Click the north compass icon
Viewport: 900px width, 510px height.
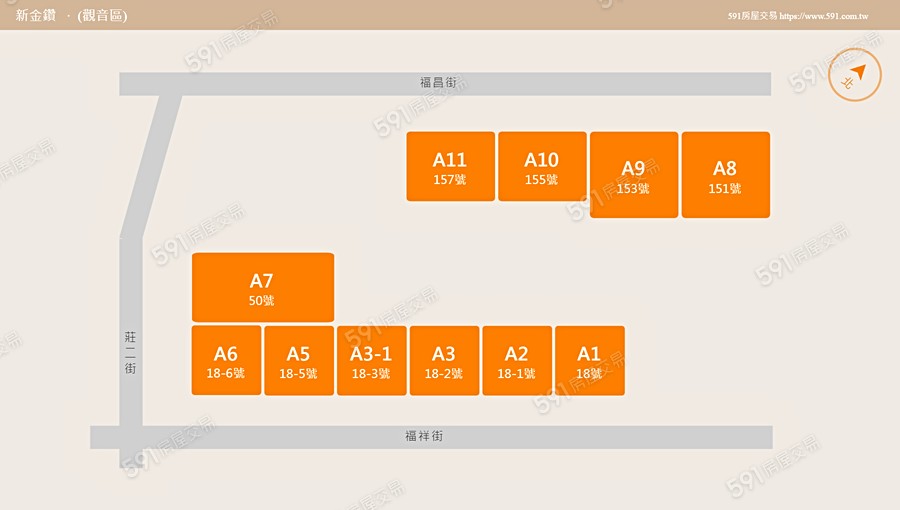855,75
